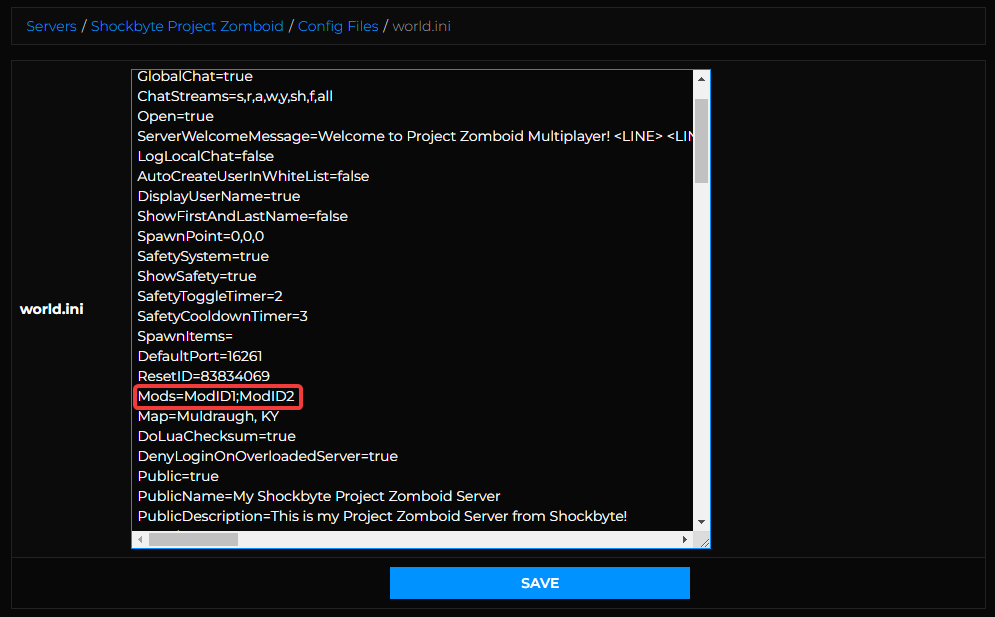Open the Config Files breadcrumb link
995x617 pixels.
(x=338, y=26)
